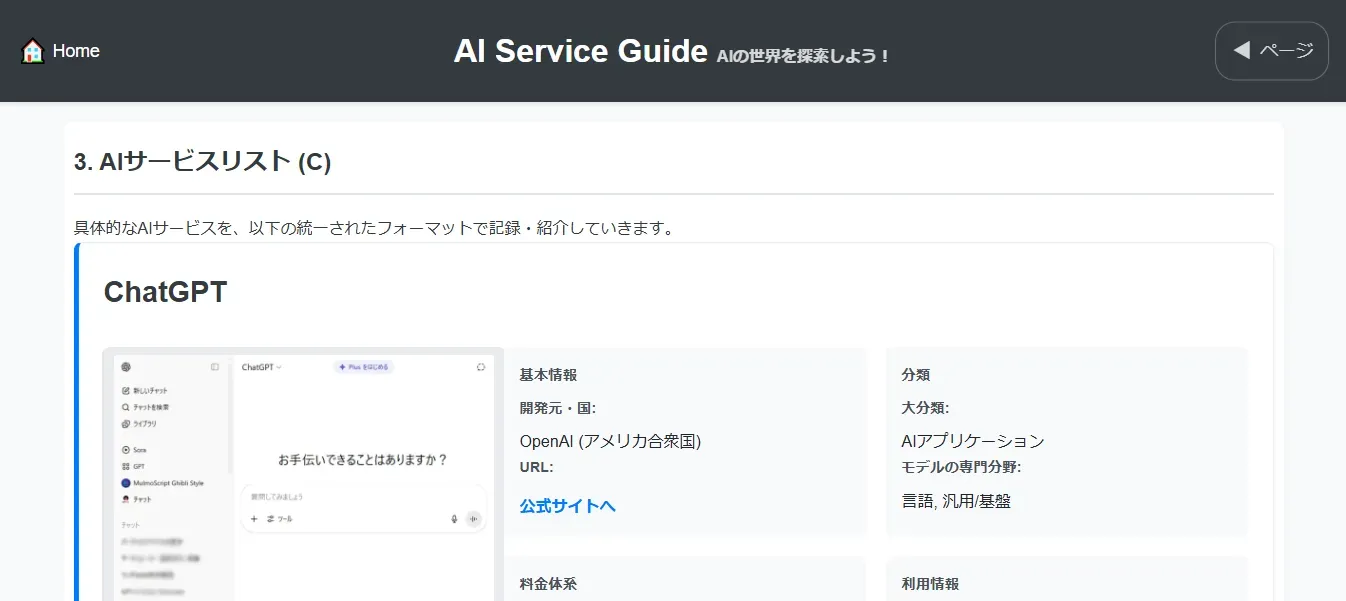The image size is (1346, 601).
Task: Click the チャットを検索 search icon
Action: [x=124, y=407]
